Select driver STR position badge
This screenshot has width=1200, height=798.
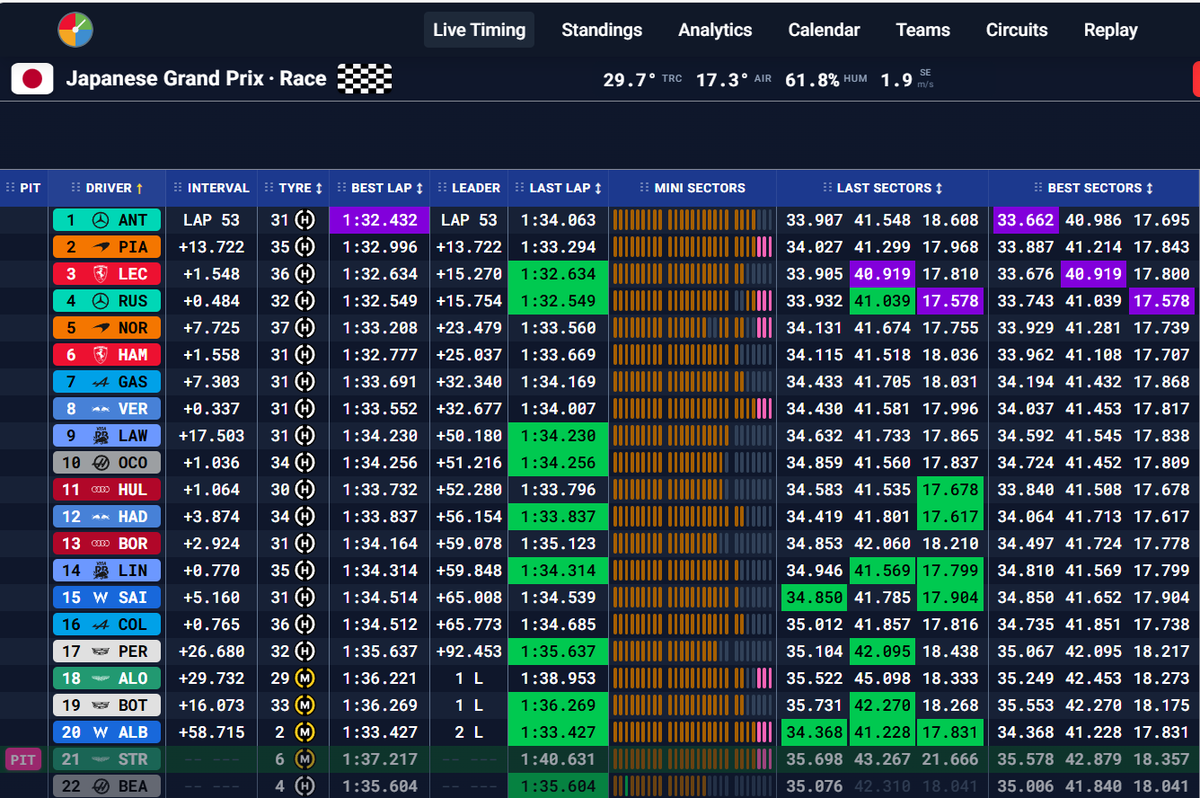106,760
